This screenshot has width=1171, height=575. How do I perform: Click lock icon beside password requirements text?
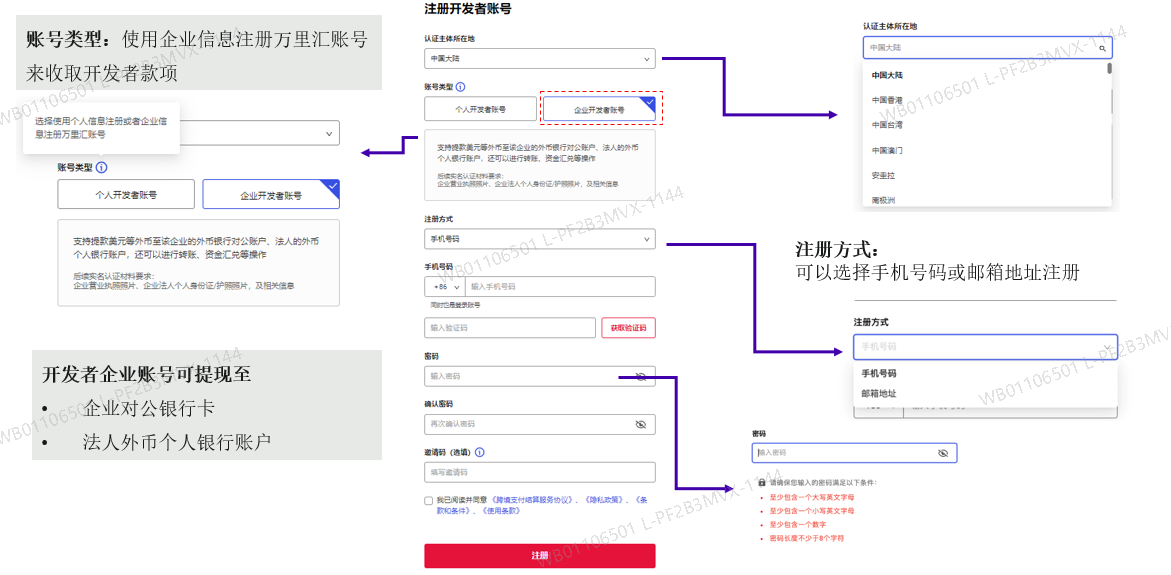tap(762, 482)
